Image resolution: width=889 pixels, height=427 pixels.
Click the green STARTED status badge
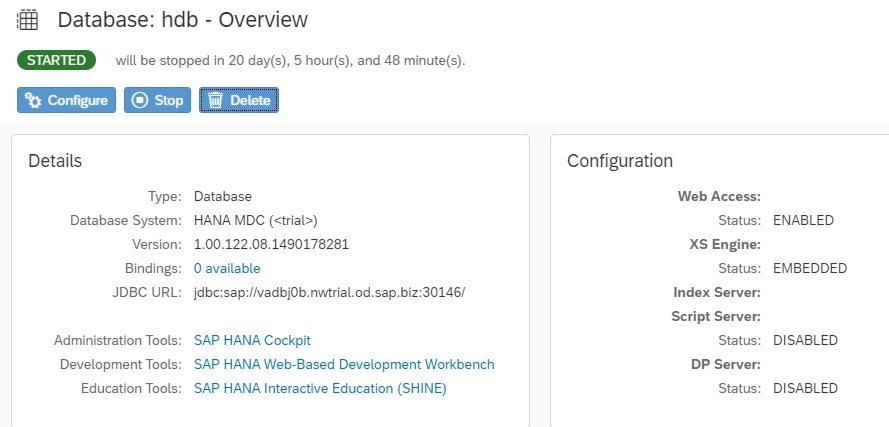56,60
